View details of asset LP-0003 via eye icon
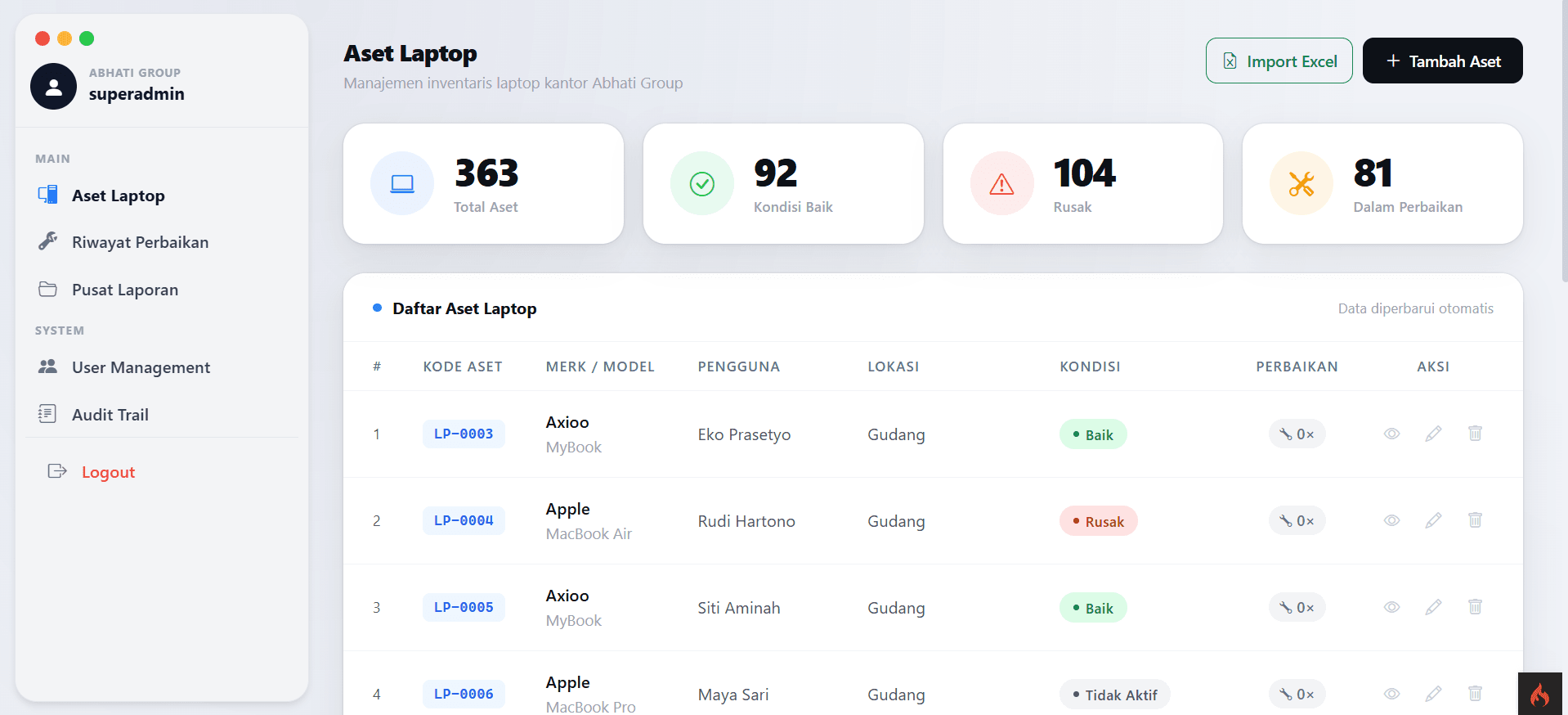The height and width of the screenshot is (715, 1568). pyautogui.click(x=1391, y=434)
